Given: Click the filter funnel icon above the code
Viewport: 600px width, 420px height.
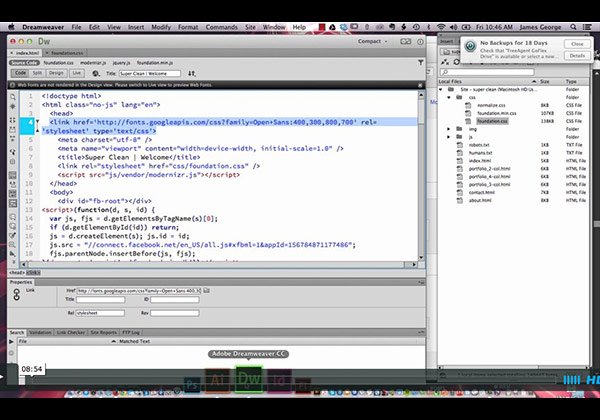Looking at the screenshot, I should click(x=420, y=62).
